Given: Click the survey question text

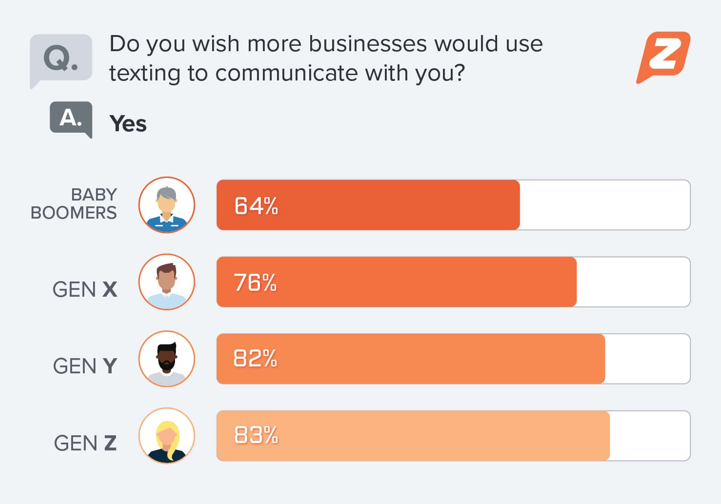Looking at the screenshot, I should click(x=325, y=58).
